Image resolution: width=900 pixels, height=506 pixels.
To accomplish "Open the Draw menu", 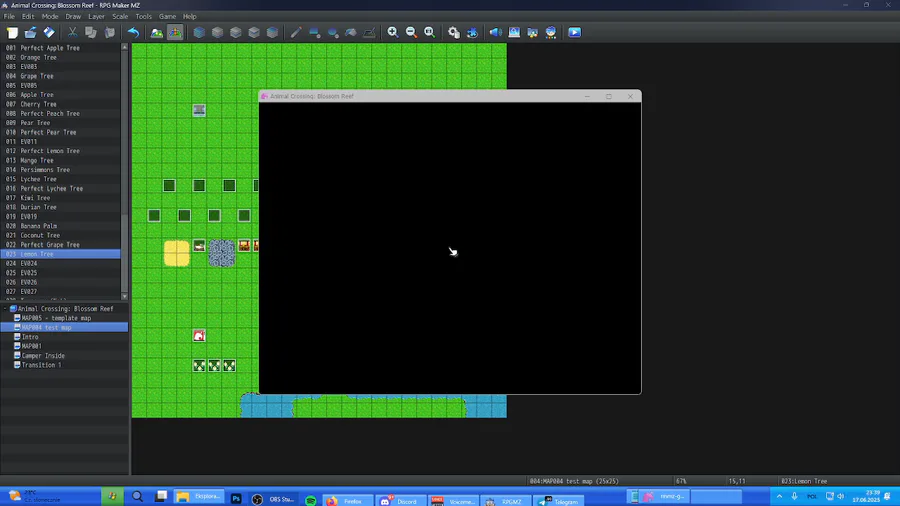I will [73, 17].
